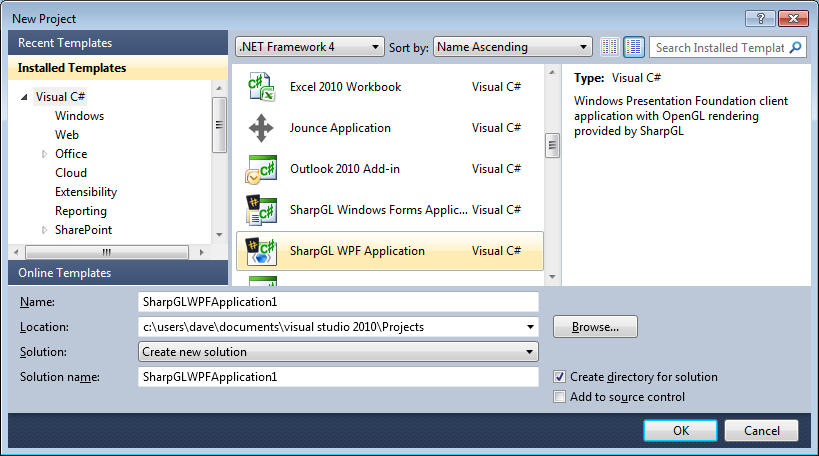Select the Visual C# tree item
The height and width of the screenshot is (456, 819).
tap(60, 97)
